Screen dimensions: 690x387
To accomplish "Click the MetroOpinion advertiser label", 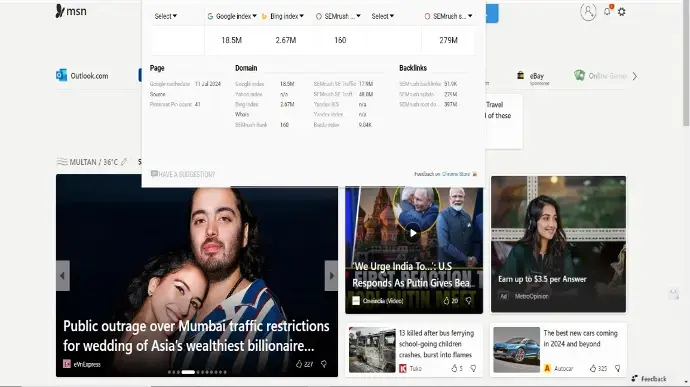I will [x=532, y=296].
